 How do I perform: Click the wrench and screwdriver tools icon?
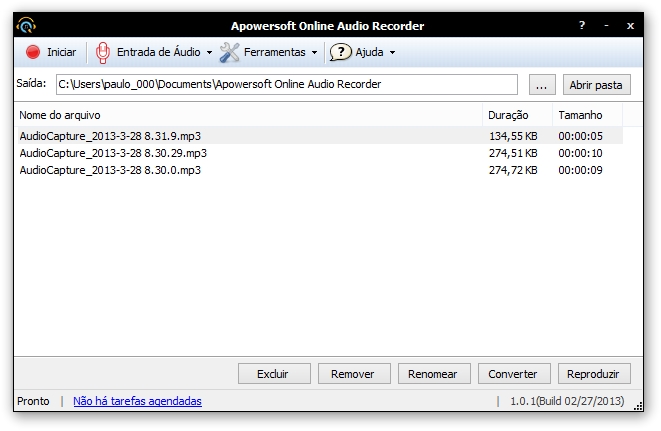pos(229,53)
